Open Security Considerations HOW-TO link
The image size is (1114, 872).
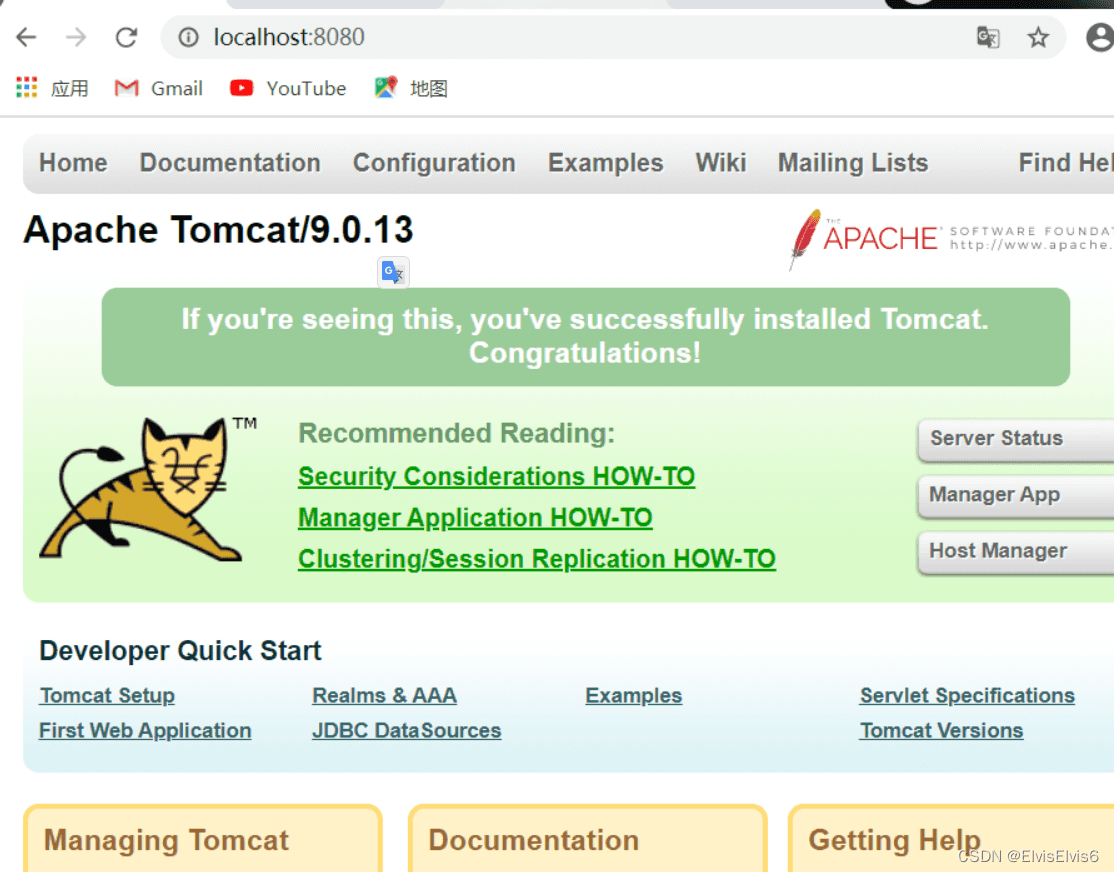pos(497,476)
